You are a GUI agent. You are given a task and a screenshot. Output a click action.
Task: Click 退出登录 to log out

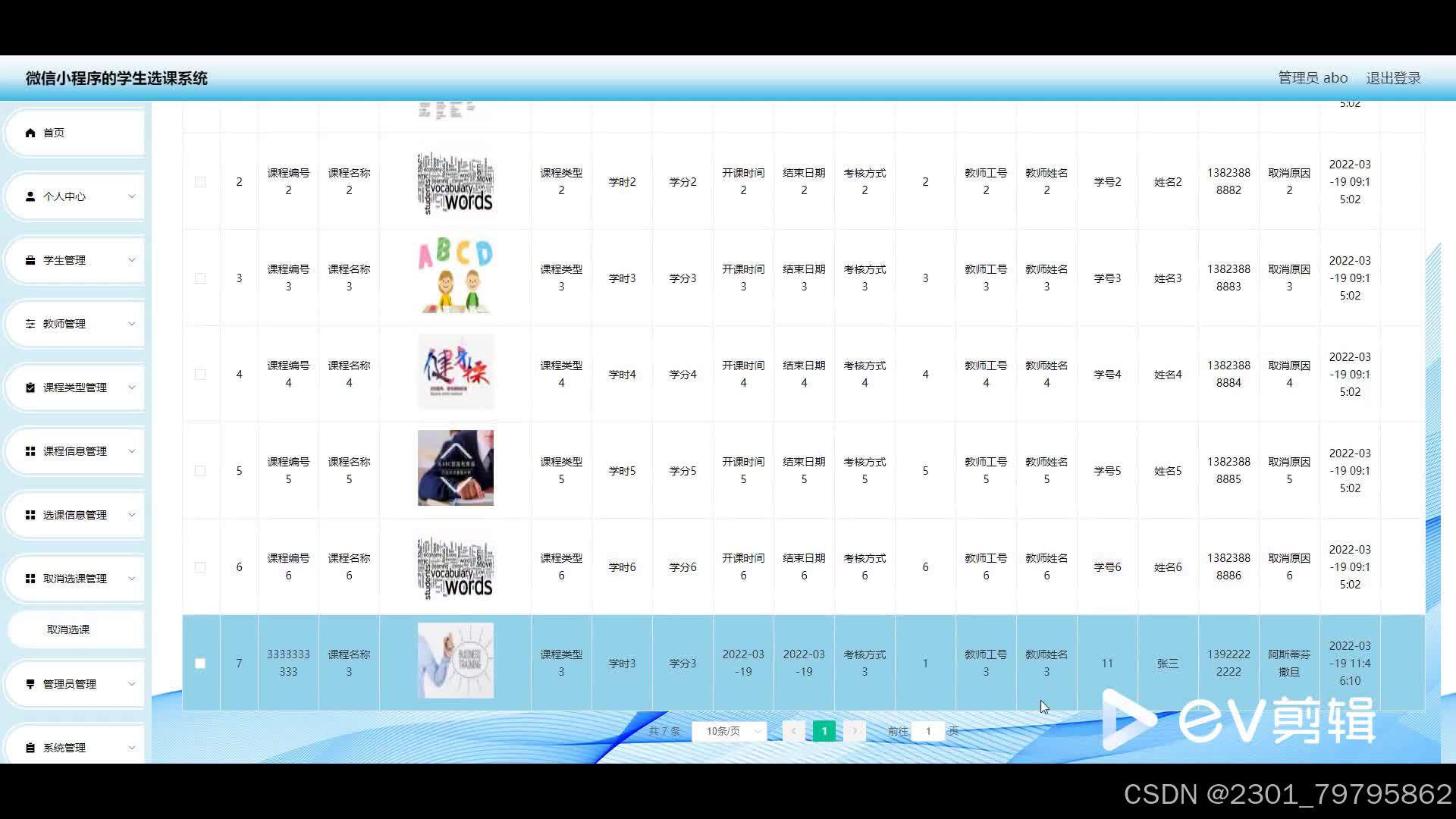pos(1393,78)
